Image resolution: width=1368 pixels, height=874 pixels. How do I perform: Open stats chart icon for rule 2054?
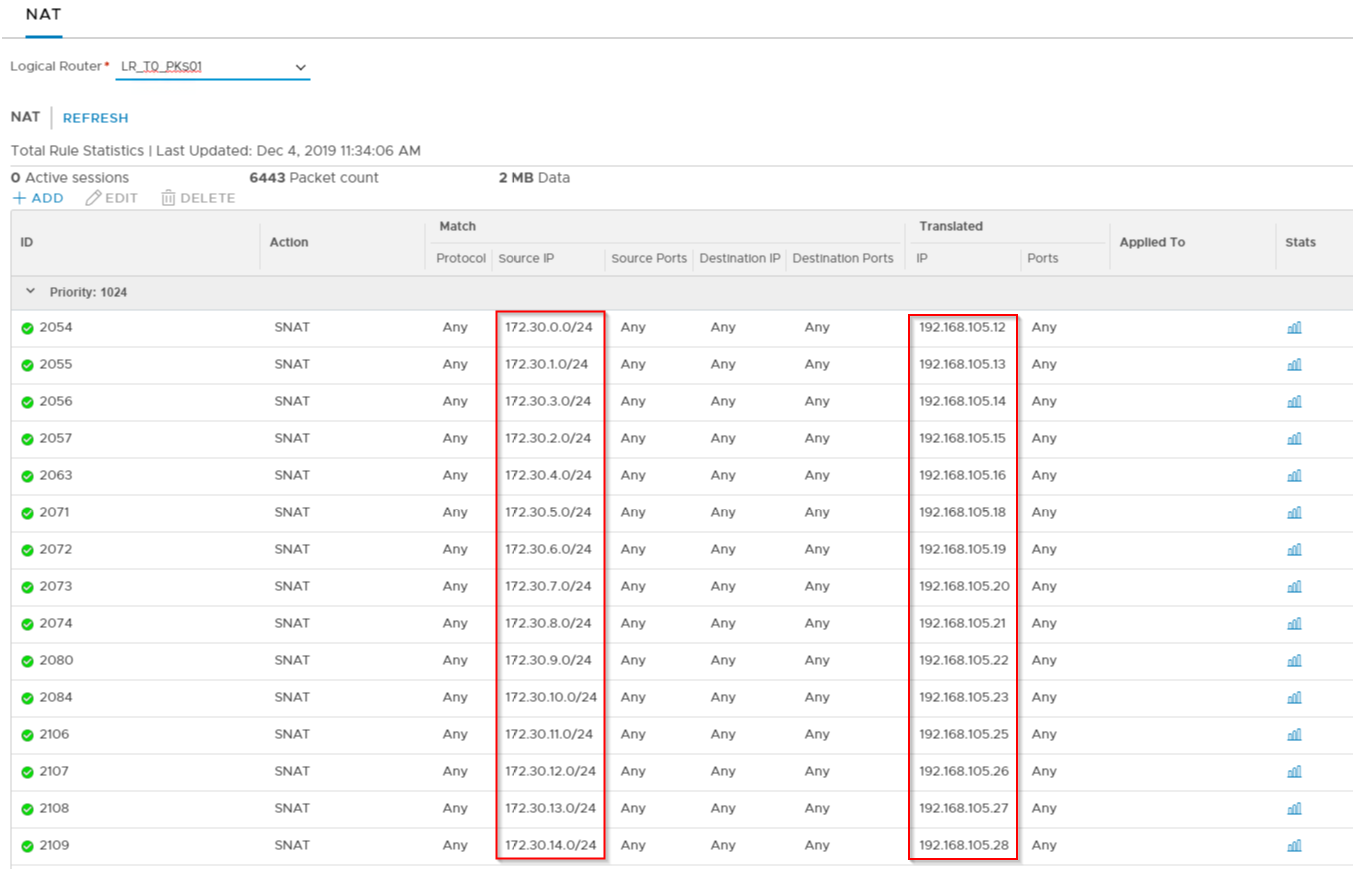click(1294, 328)
